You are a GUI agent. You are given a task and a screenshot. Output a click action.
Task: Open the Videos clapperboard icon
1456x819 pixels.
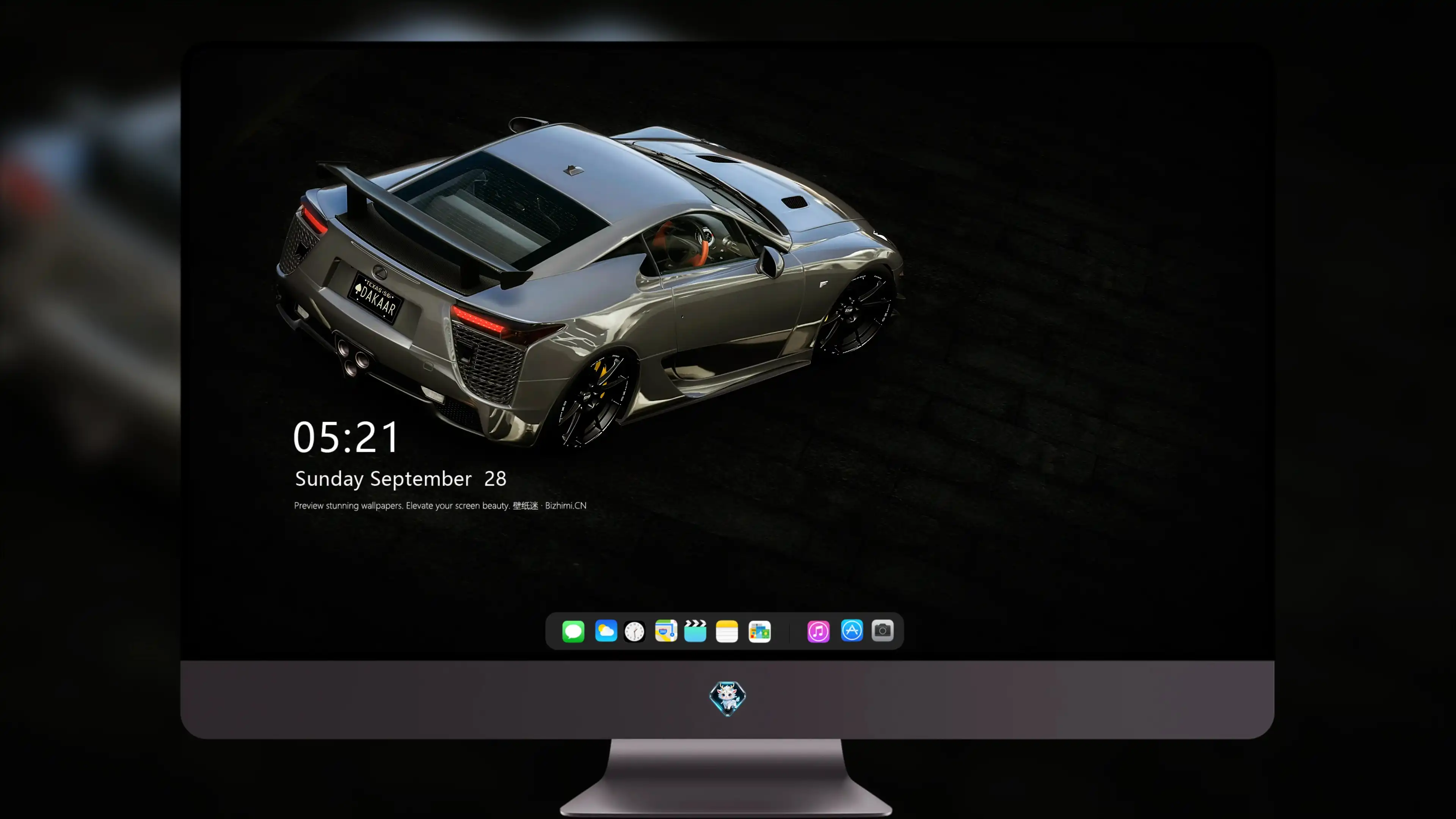point(695,631)
